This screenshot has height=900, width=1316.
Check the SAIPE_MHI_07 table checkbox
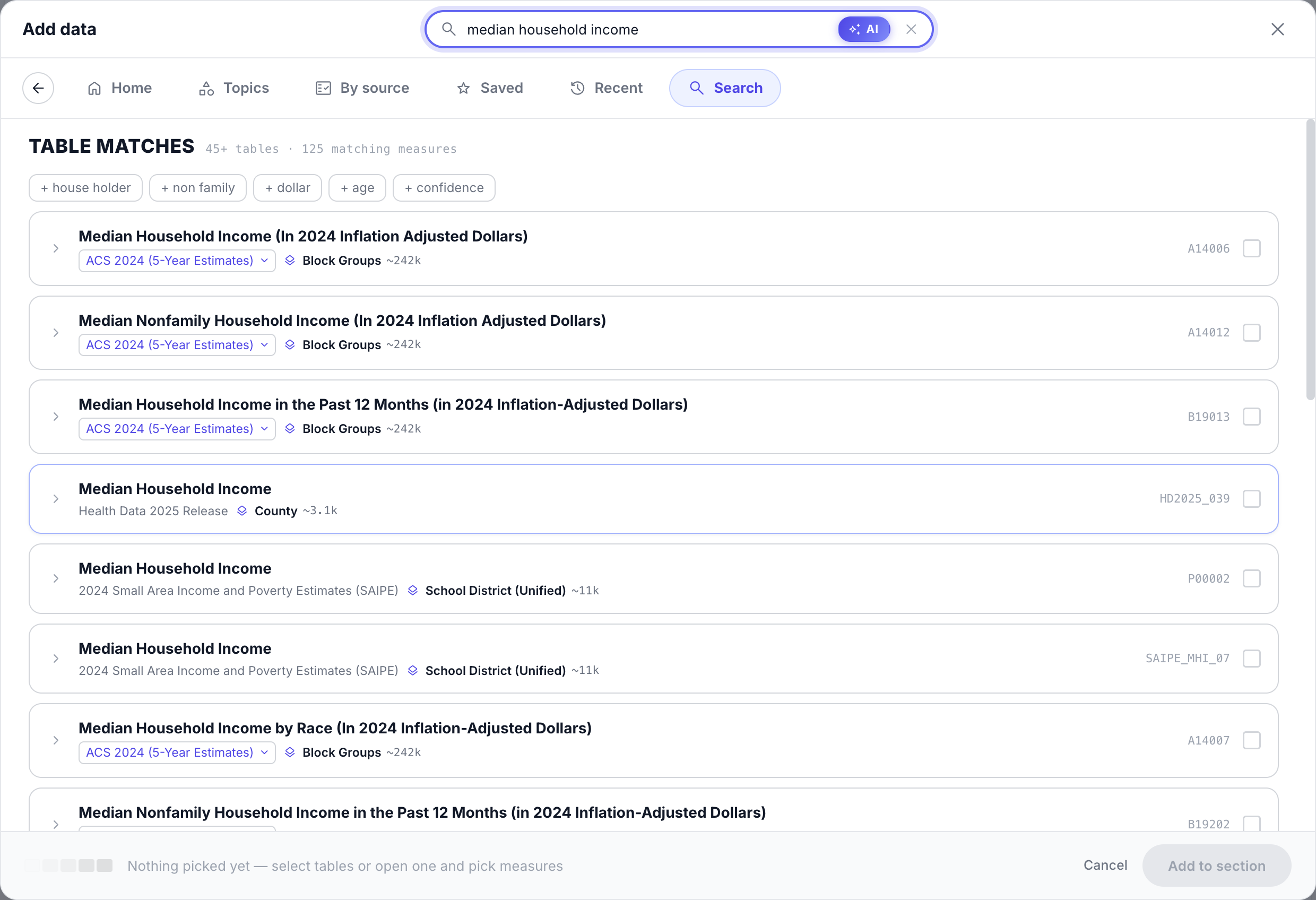[x=1251, y=658]
